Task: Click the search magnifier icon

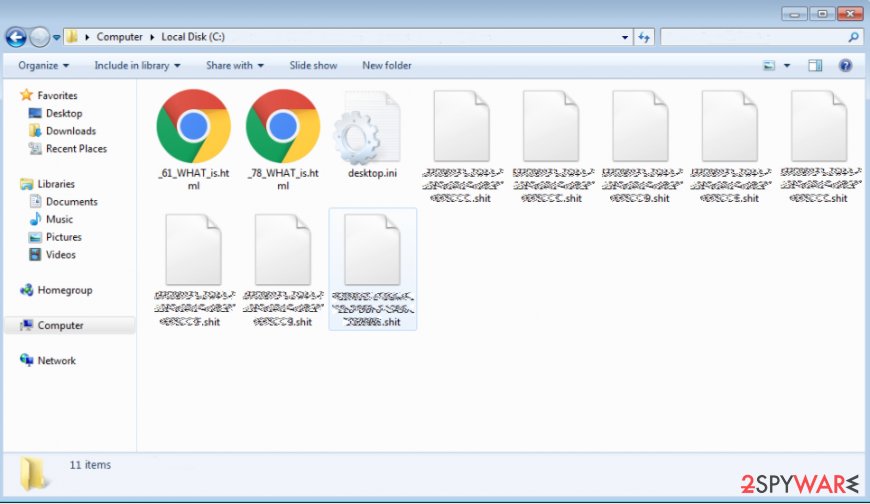Action: [853, 37]
